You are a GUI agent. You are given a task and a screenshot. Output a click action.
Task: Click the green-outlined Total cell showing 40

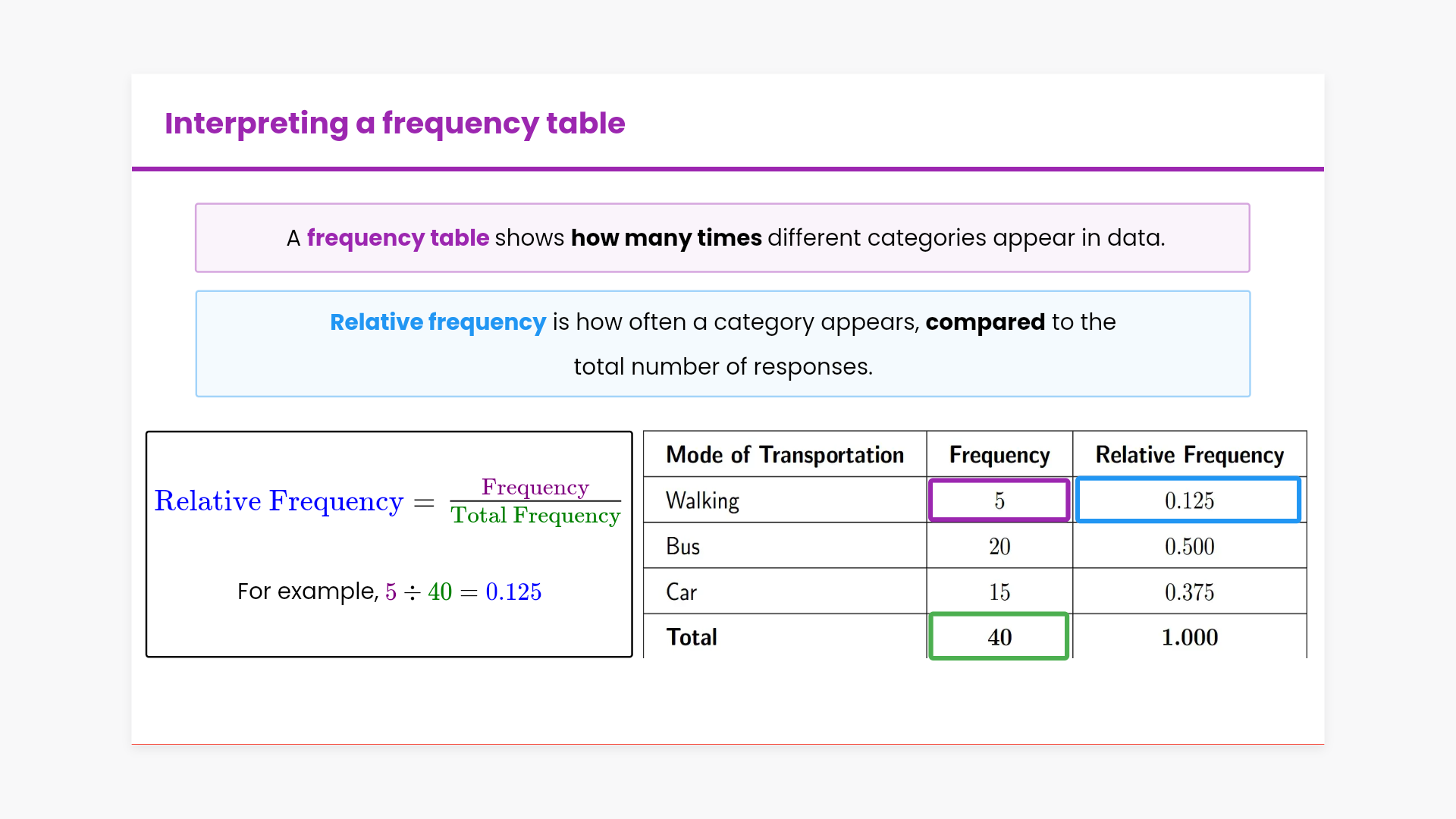[999, 637]
